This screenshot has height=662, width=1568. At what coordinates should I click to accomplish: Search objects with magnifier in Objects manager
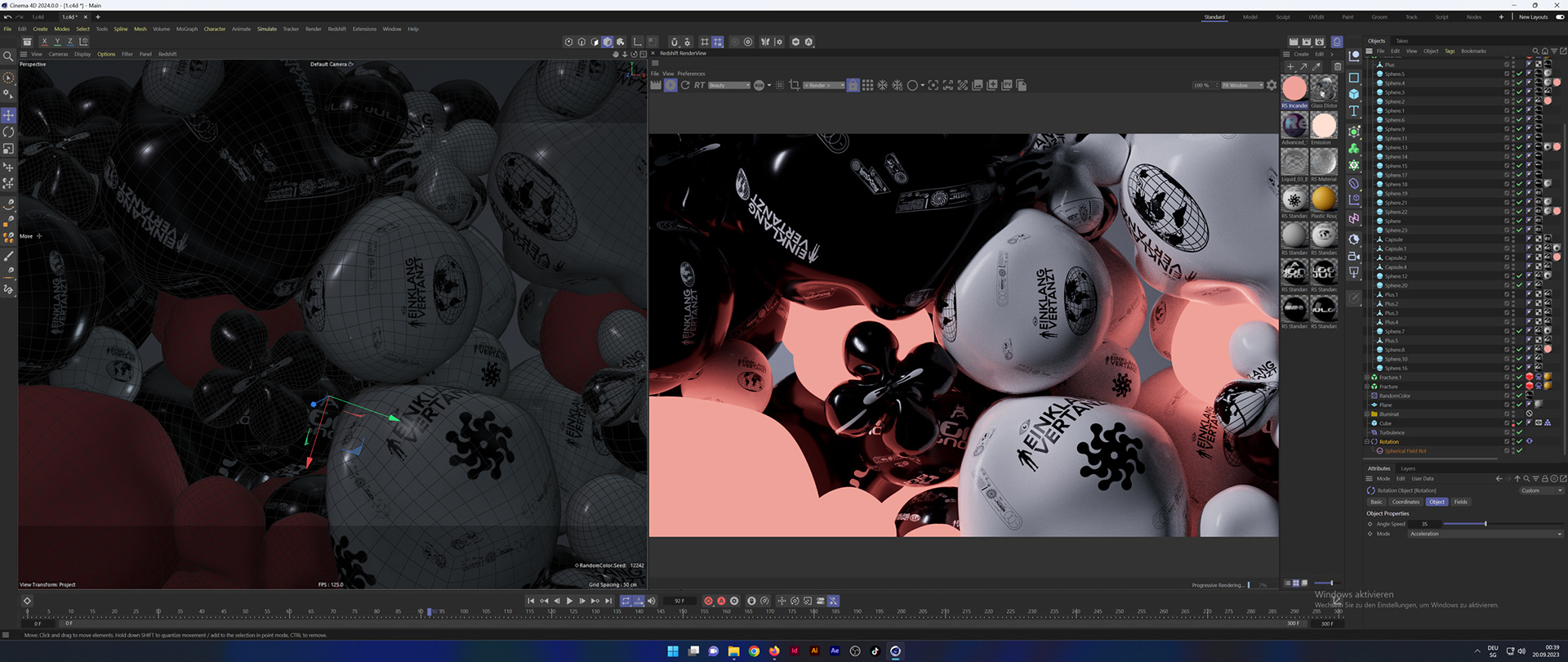click(x=1536, y=51)
